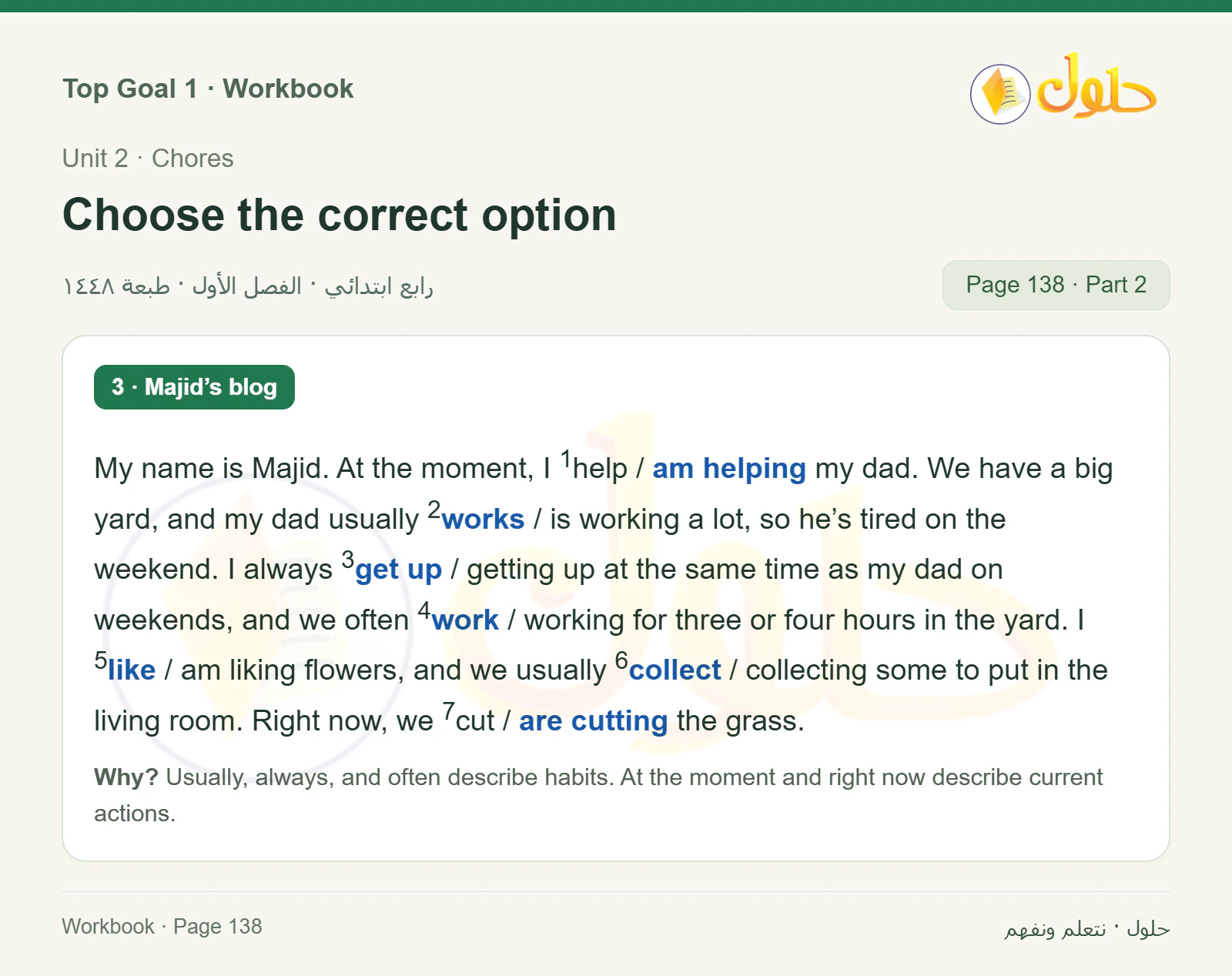
Task: Select the answer 'are cutting'
Action: coord(593,721)
